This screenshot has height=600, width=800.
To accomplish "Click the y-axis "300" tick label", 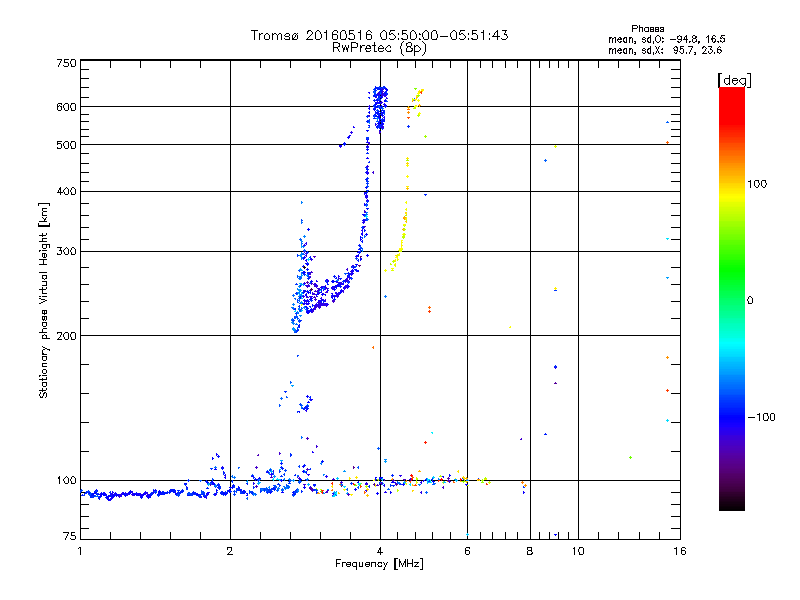I will (x=66, y=251).
